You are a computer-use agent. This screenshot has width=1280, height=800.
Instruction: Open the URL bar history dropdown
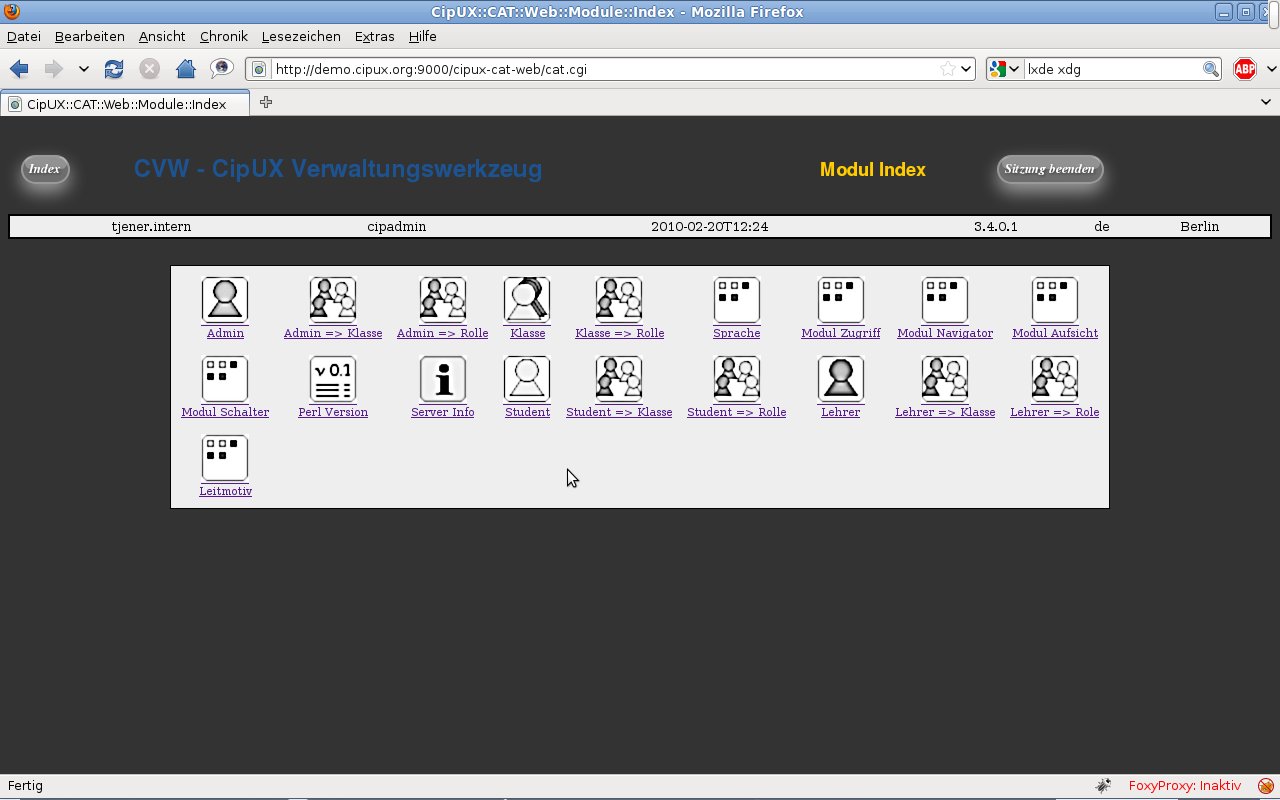(x=966, y=69)
